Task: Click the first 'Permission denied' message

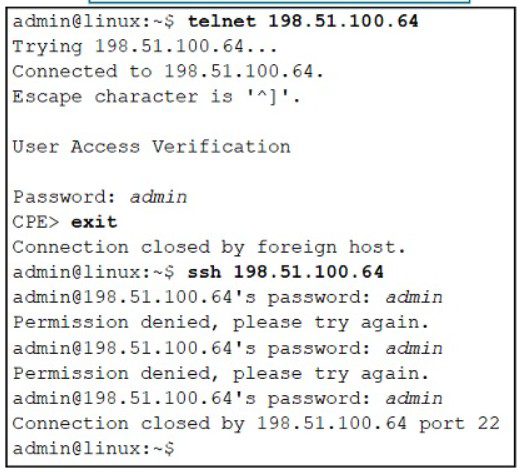Action: [x=221, y=323]
